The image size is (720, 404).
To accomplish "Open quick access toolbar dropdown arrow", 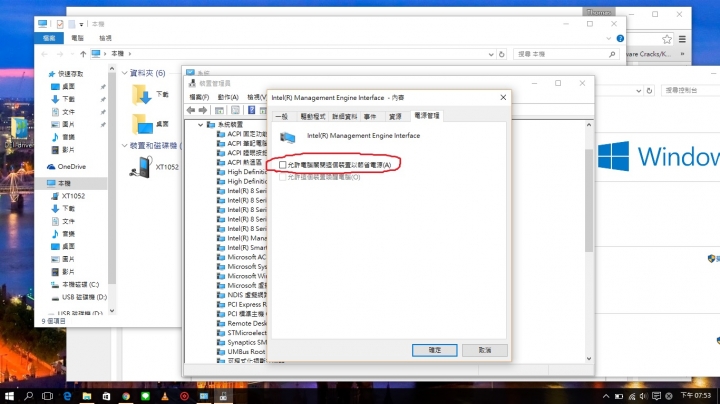I will tap(81, 24).
